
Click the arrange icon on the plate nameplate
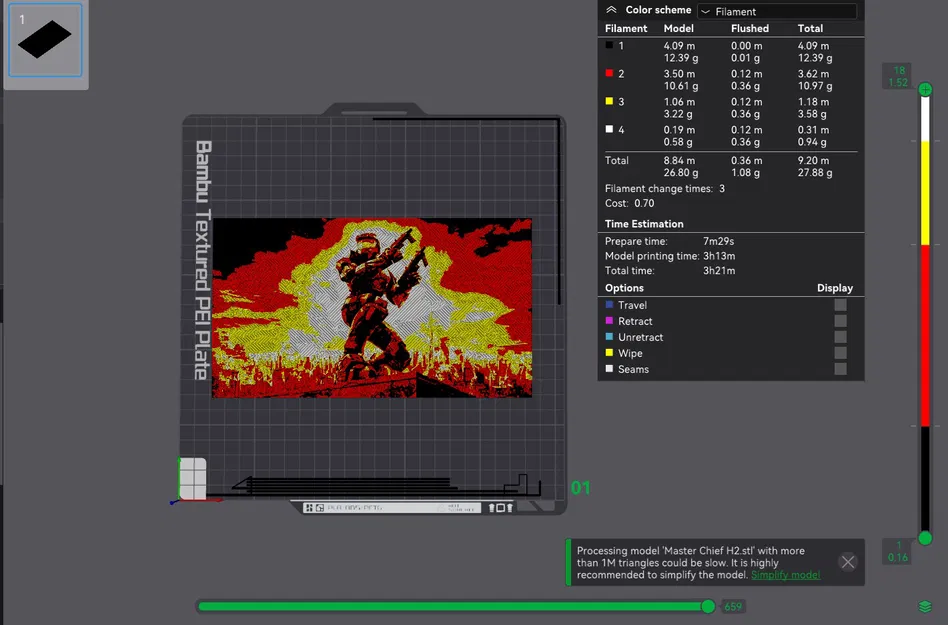pyautogui.click(x=309, y=507)
